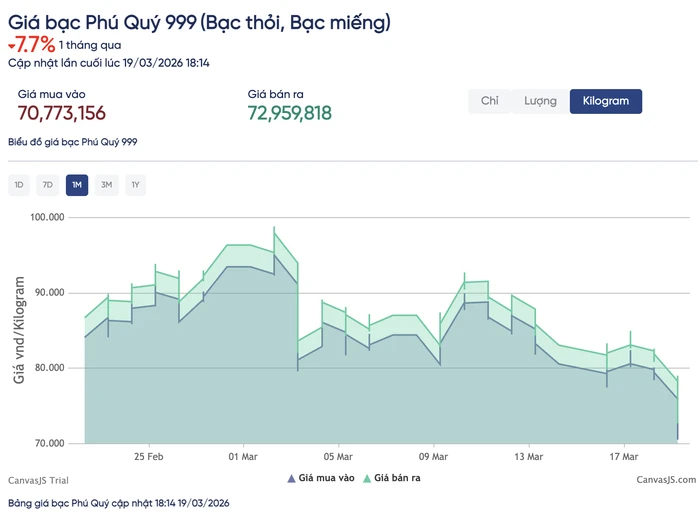Click the red downward arrow beside -7.7%
The image size is (698, 519).
[x=12, y=46]
